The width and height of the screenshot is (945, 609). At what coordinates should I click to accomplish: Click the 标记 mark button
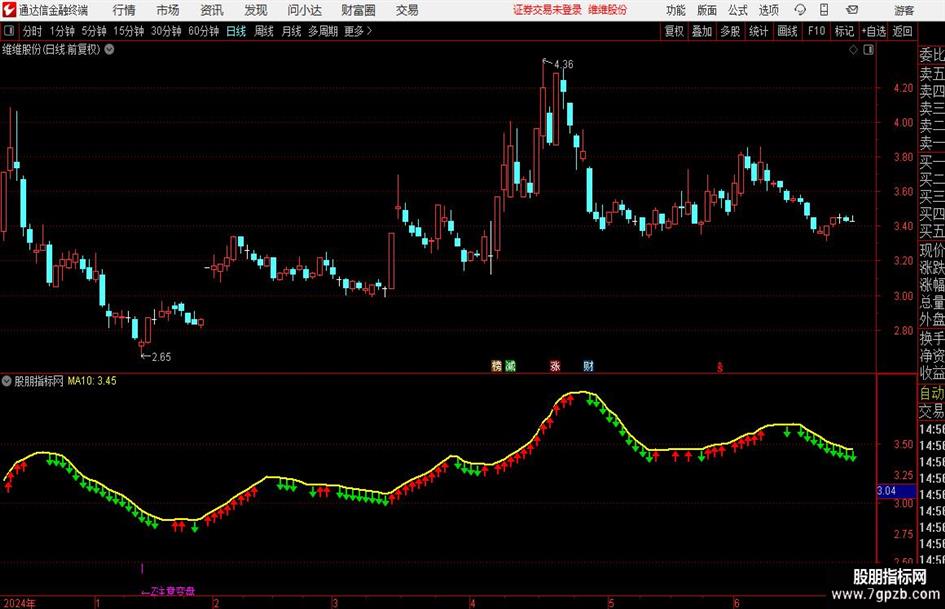click(x=844, y=31)
